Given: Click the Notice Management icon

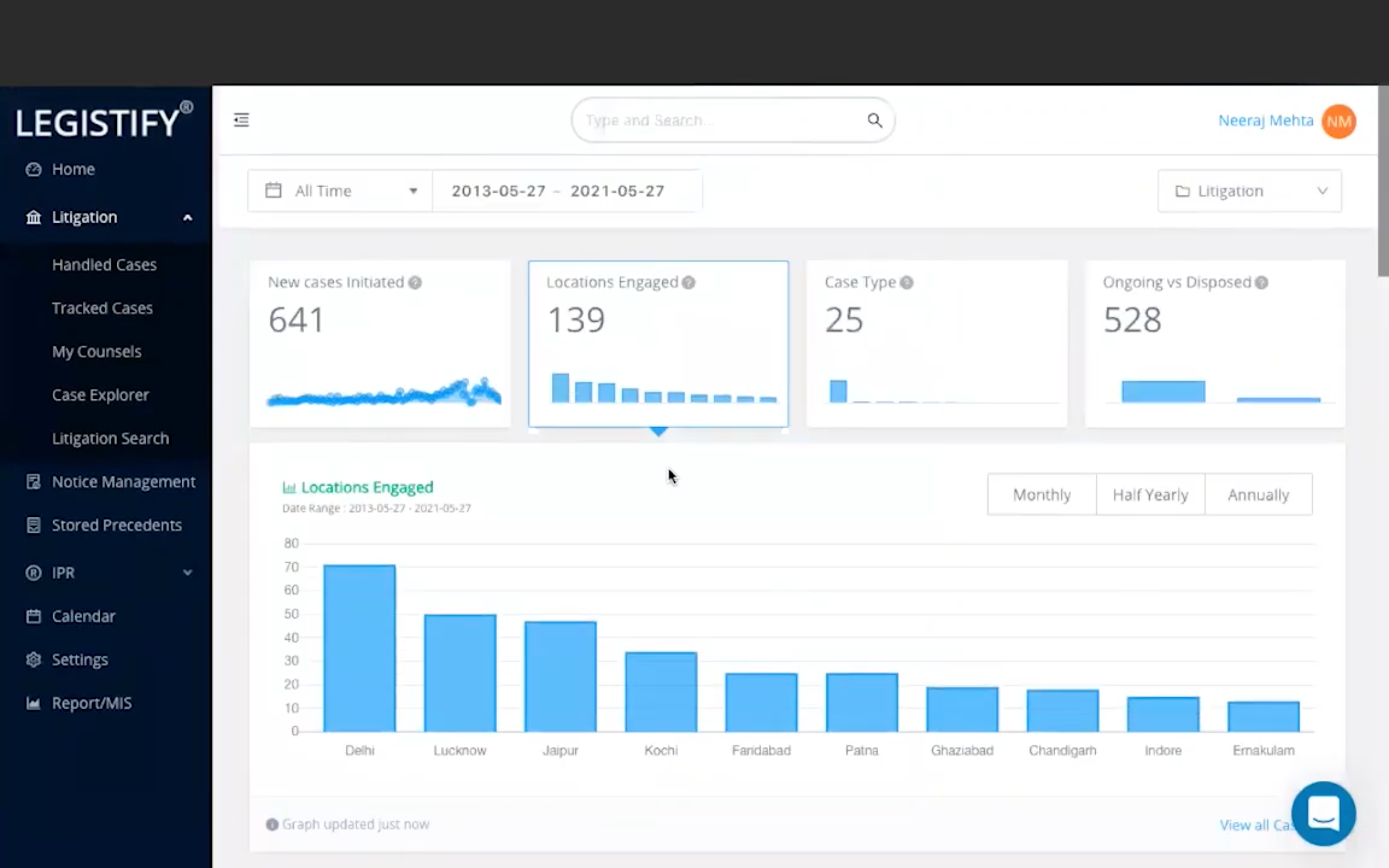Looking at the screenshot, I should 33,481.
